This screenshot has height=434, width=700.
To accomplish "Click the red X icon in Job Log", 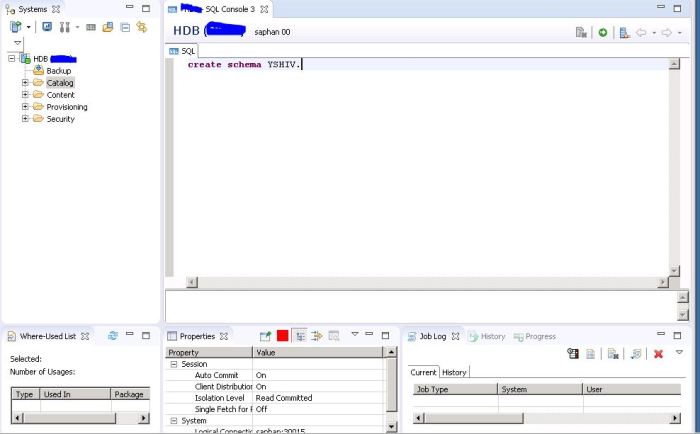I will pyautogui.click(x=658, y=354).
